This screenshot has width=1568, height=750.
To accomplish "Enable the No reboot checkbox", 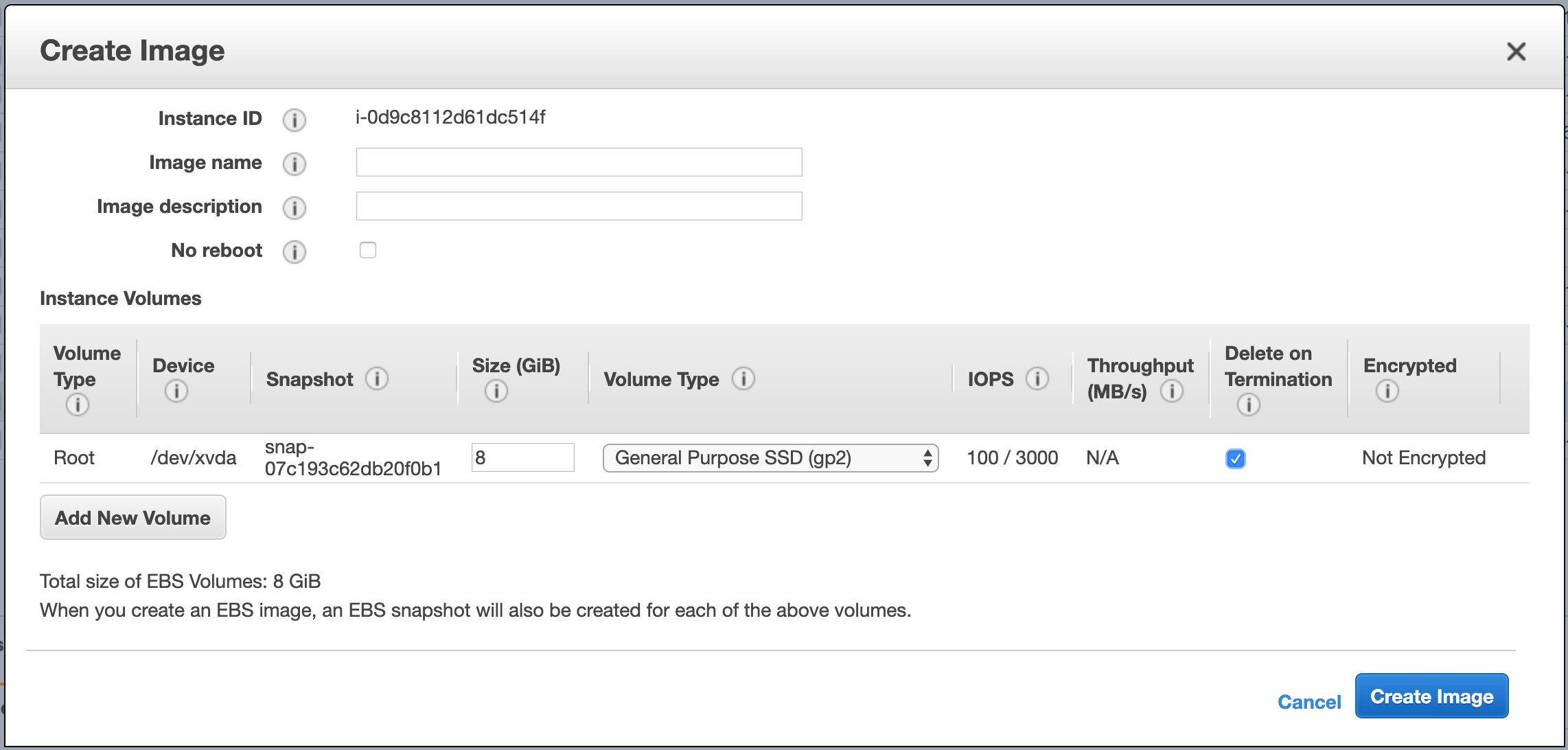I will (x=368, y=250).
